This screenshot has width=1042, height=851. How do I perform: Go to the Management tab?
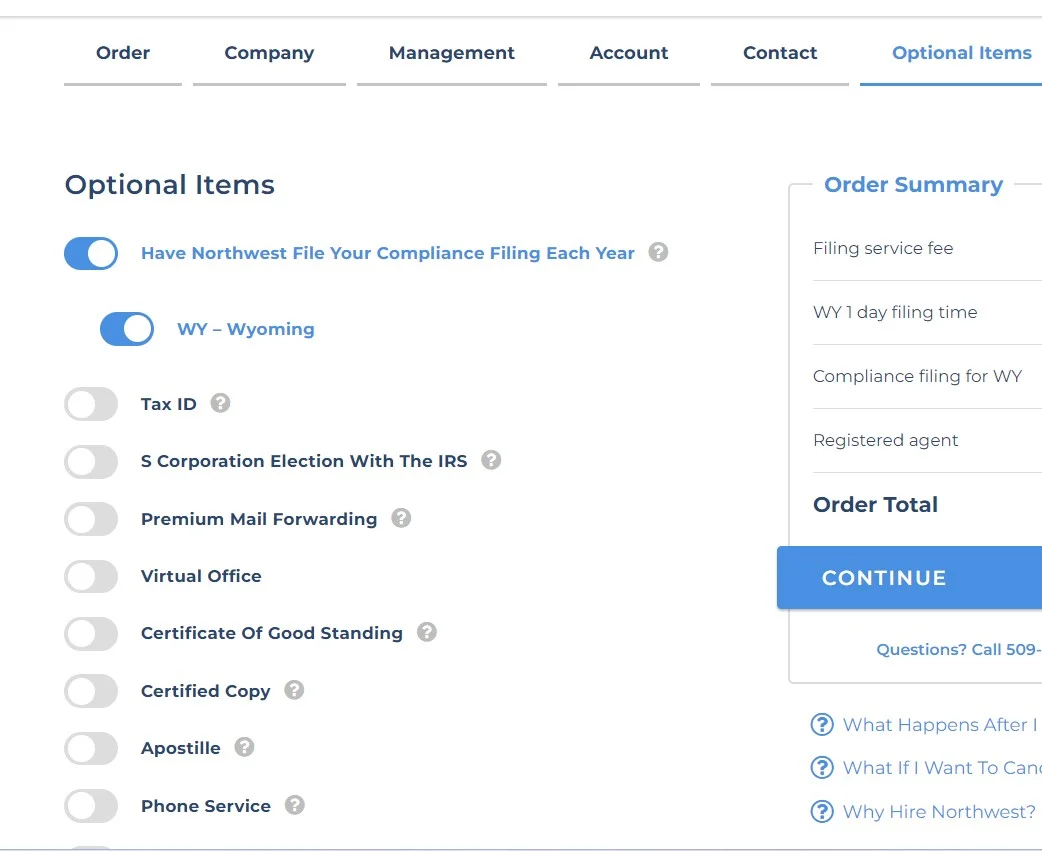coord(451,54)
